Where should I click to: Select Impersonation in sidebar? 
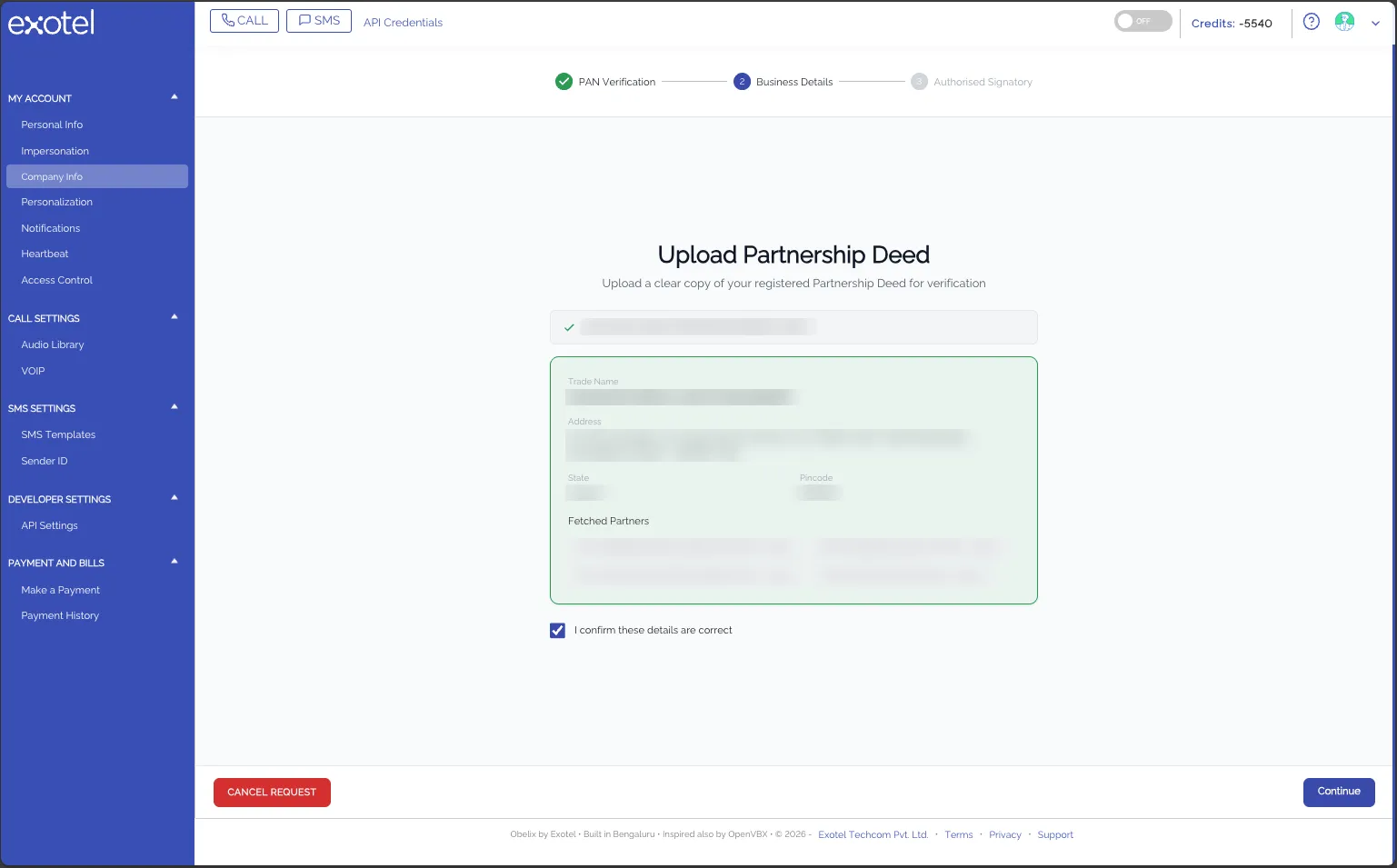coord(55,151)
